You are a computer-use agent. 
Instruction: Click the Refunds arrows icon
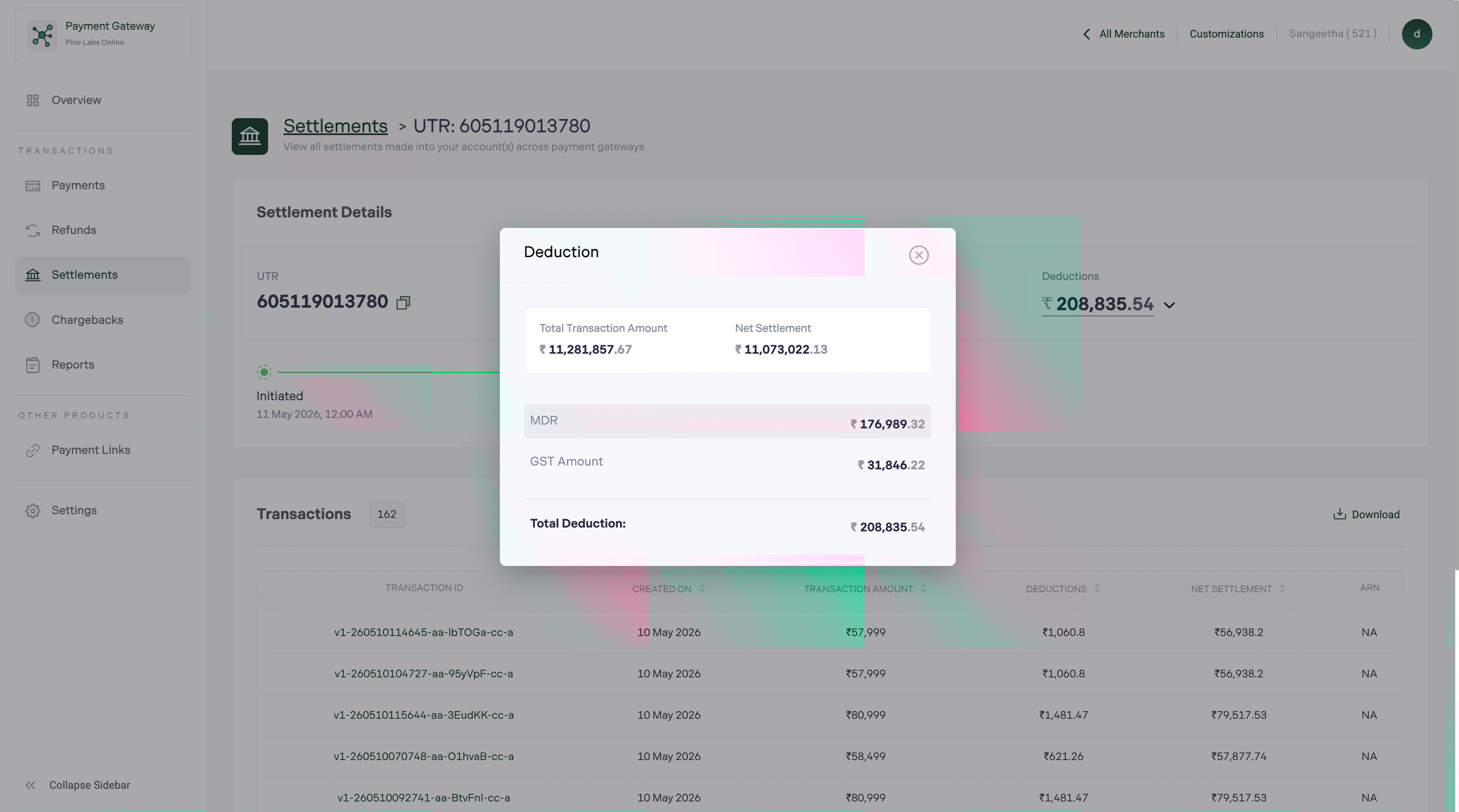coord(33,230)
